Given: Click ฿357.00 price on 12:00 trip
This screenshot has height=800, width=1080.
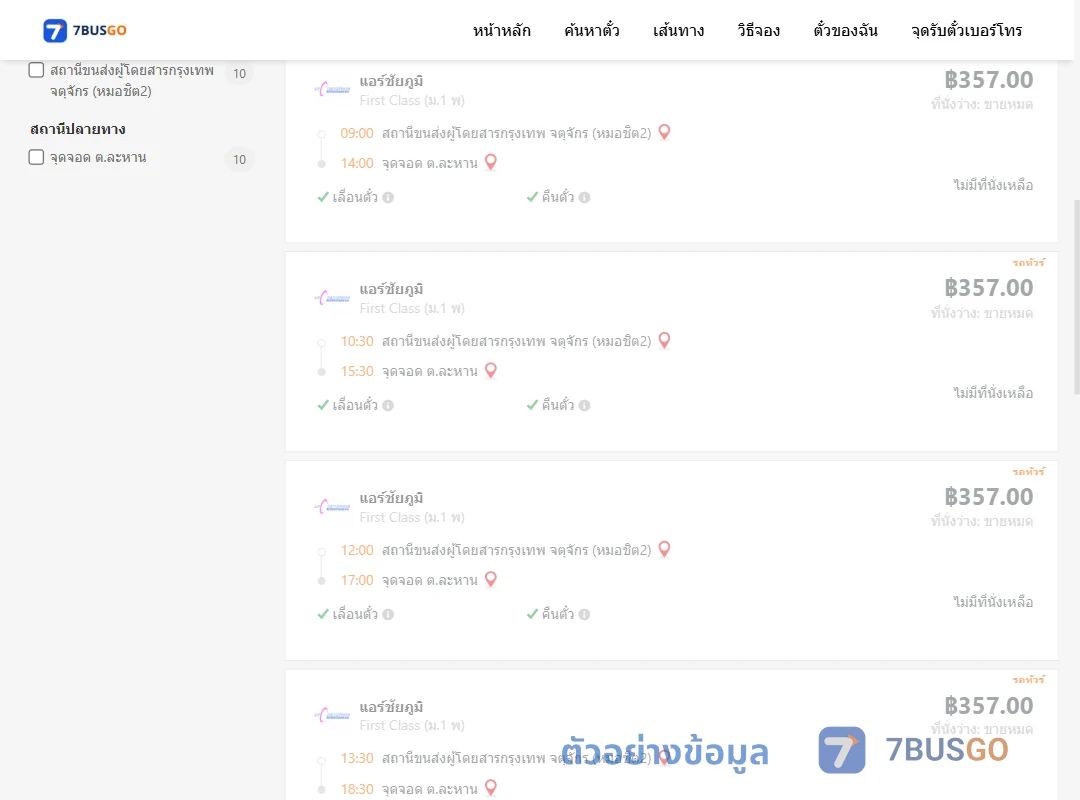Looking at the screenshot, I should click(988, 497).
